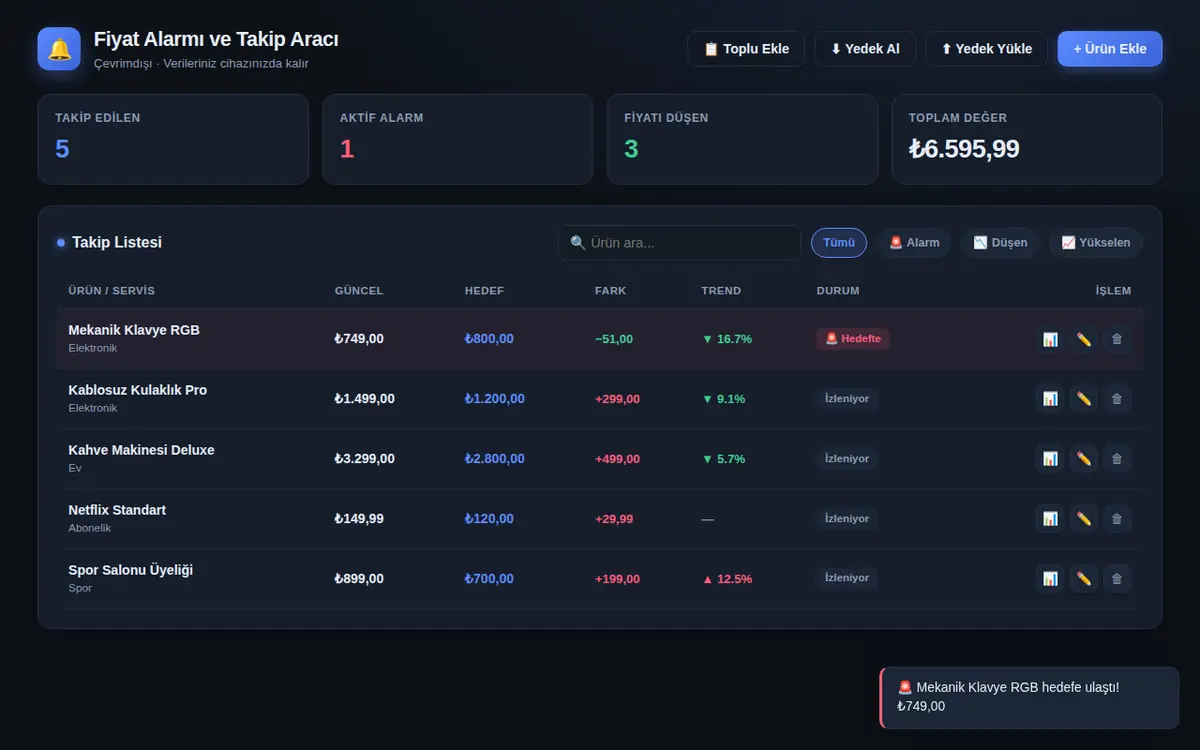The height and width of the screenshot is (750, 1200).
Task: Edit Spor Salonu Üyeliği with pencil
Action: tap(1084, 578)
